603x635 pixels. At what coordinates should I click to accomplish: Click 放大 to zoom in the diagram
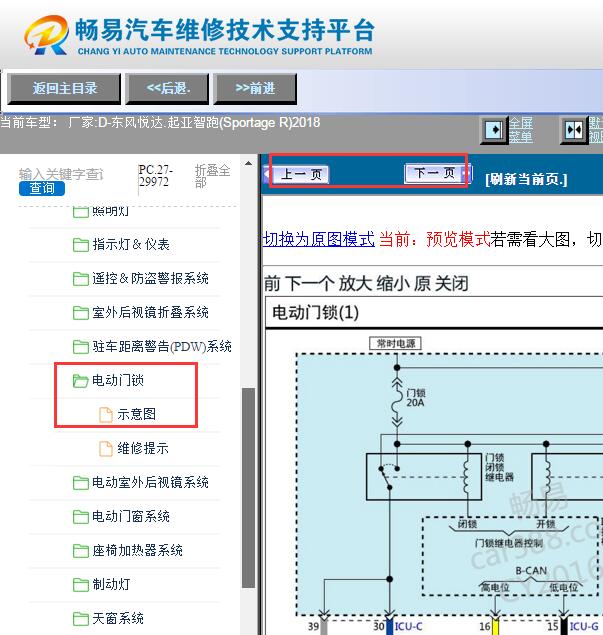point(355,283)
